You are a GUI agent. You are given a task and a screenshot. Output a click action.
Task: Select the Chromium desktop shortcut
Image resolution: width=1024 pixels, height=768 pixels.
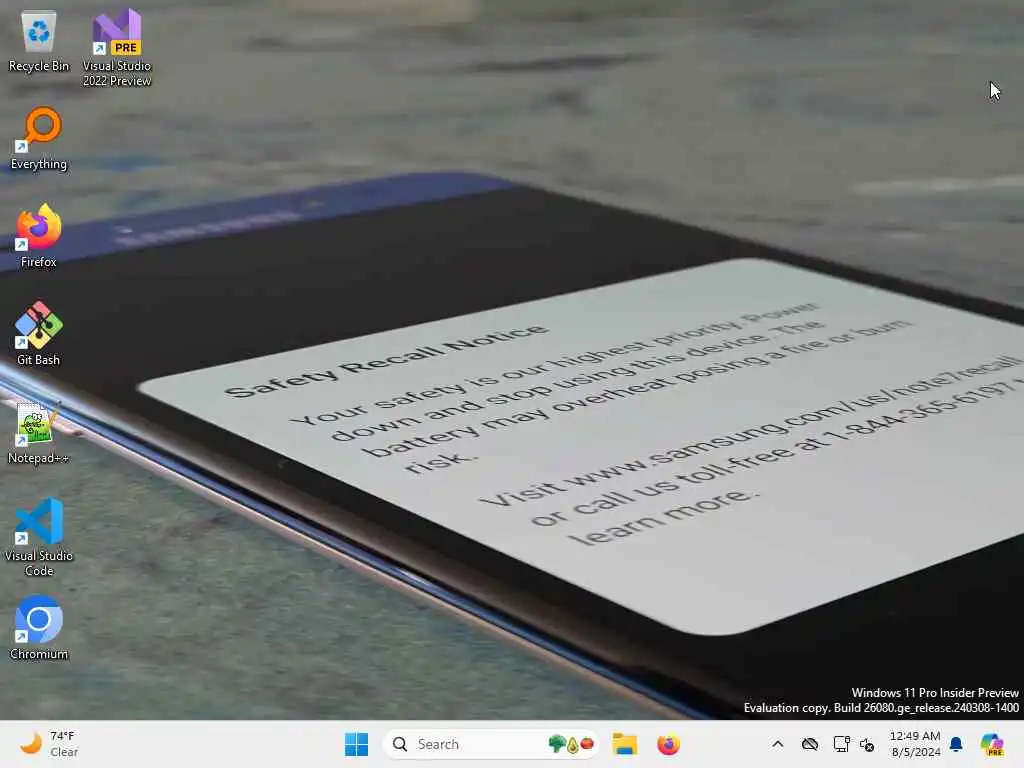pos(39,628)
